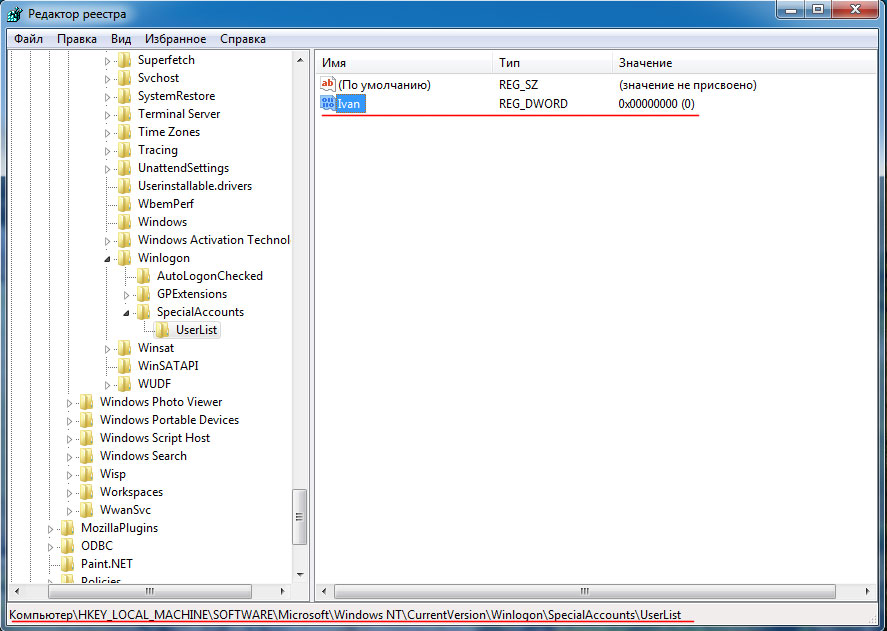This screenshot has width=887, height=631.
Task: Expand the Windows Photo Viewer key
Action: (70, 403)
